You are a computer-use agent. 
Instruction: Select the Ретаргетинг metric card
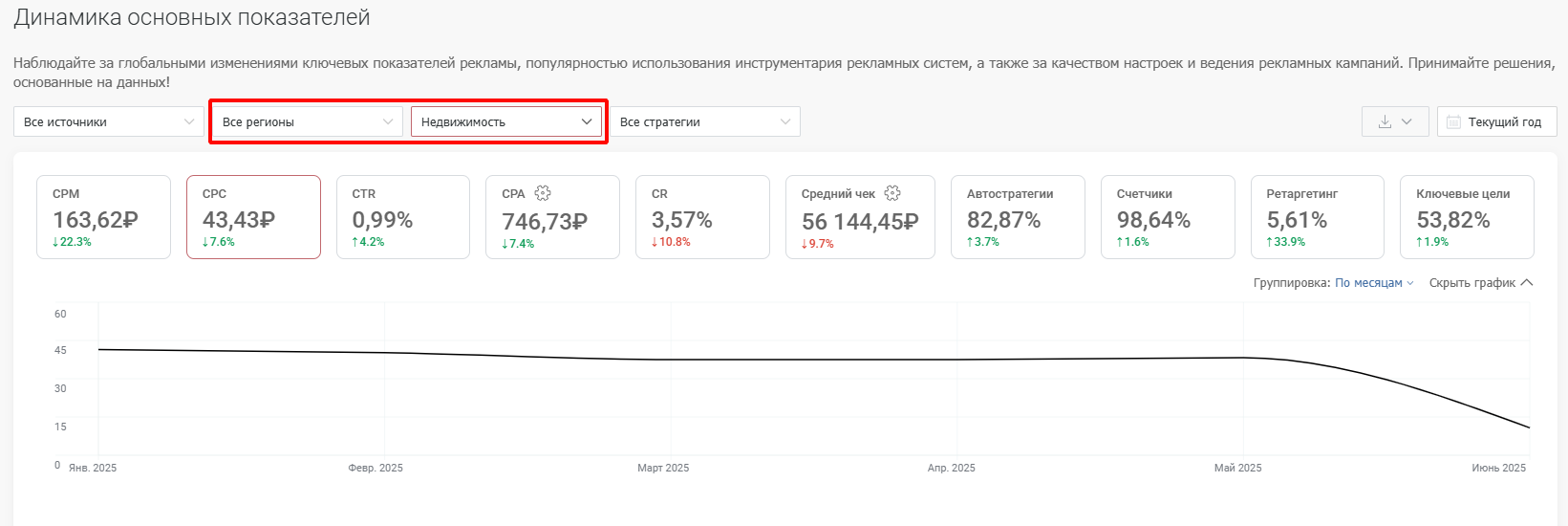(x=1318, y=217)
